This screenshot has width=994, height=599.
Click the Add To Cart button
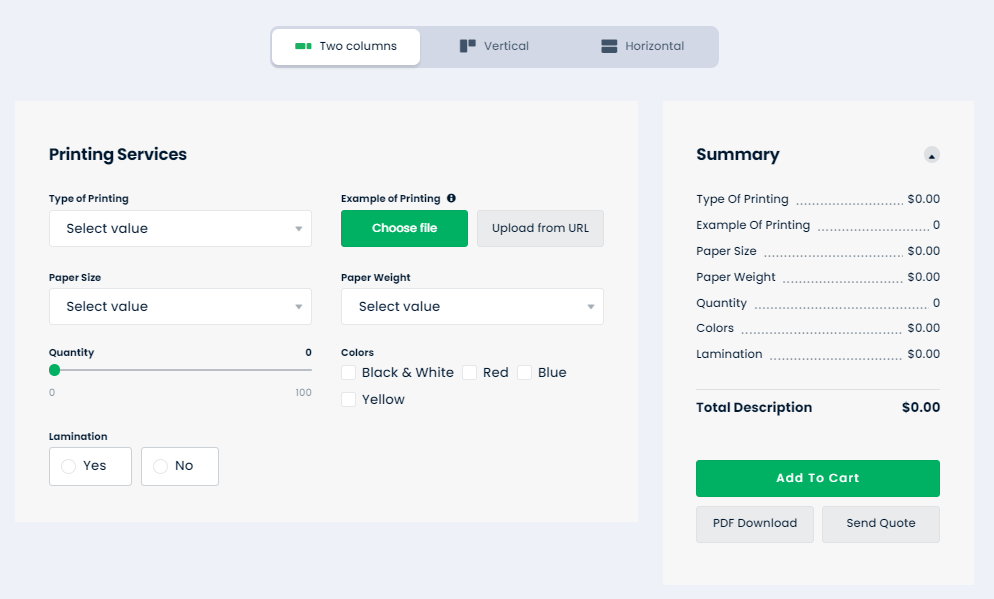pyautogui.click(x=817, y=478)
